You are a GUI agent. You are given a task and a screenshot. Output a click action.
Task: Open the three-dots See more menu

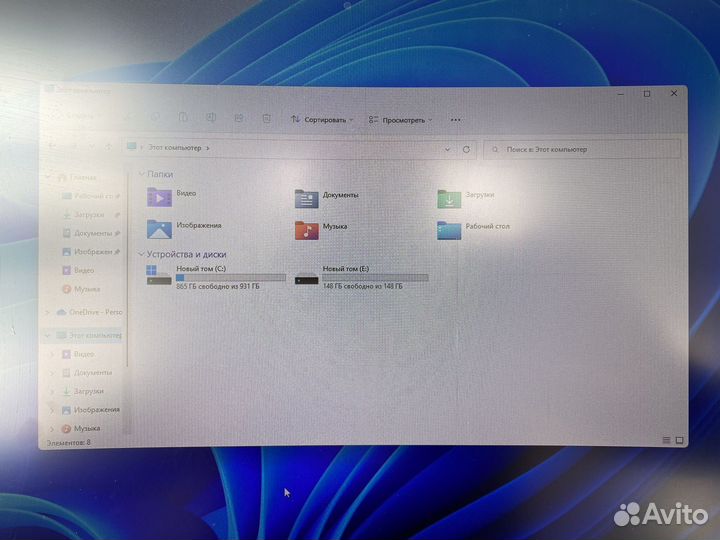click(456, 120)
